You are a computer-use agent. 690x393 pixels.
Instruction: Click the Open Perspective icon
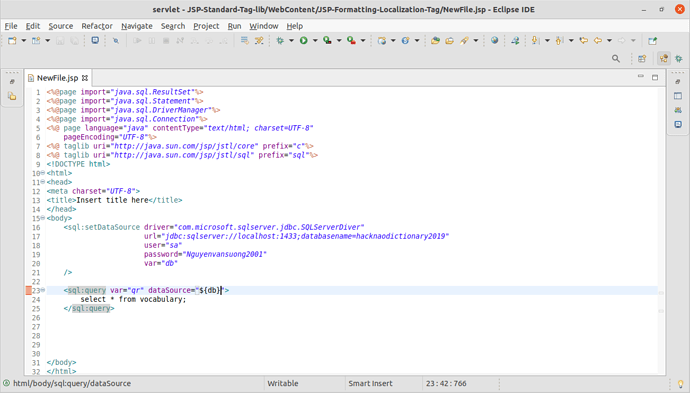(642, 59)
